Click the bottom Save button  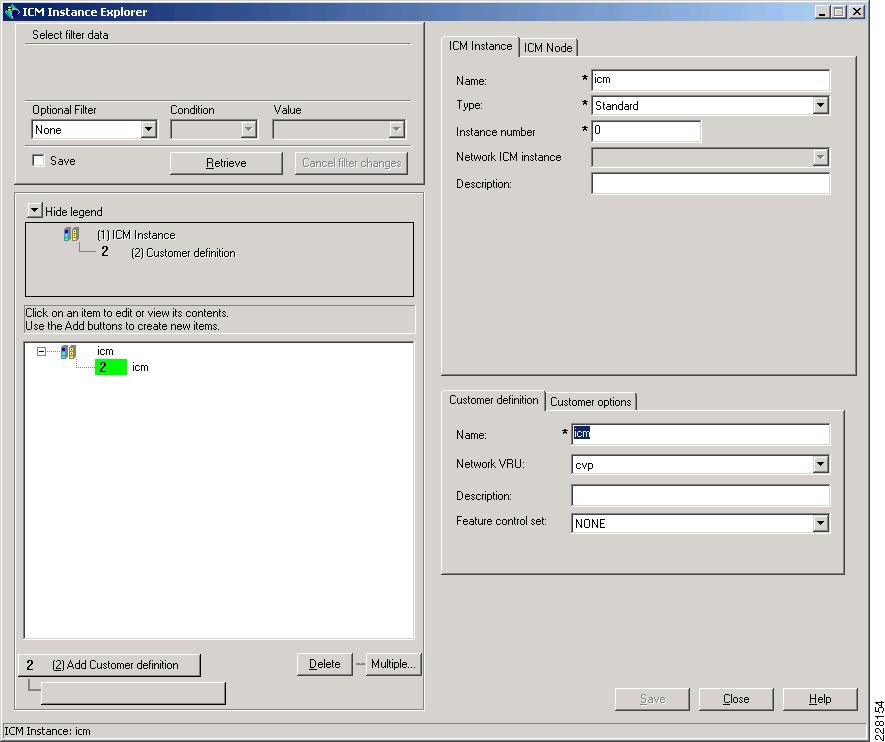point(652,699)
